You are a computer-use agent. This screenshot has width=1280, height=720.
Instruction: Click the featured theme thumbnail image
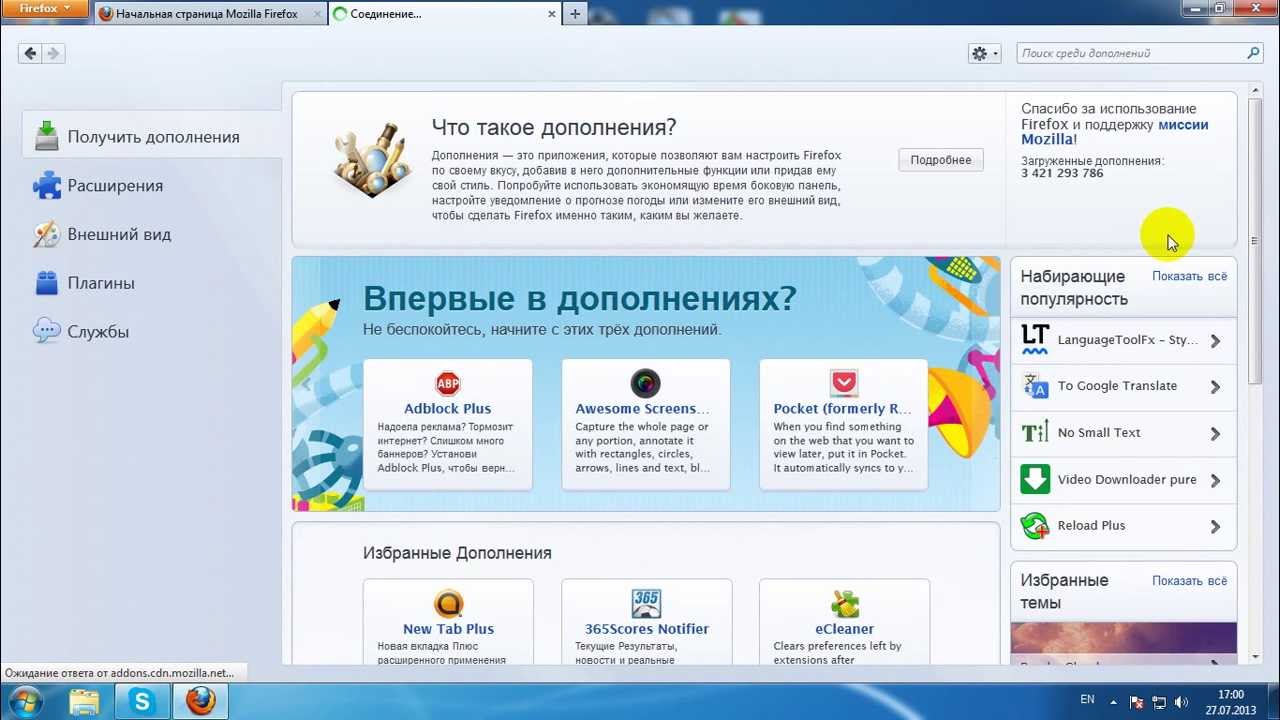pos(1123,644)
